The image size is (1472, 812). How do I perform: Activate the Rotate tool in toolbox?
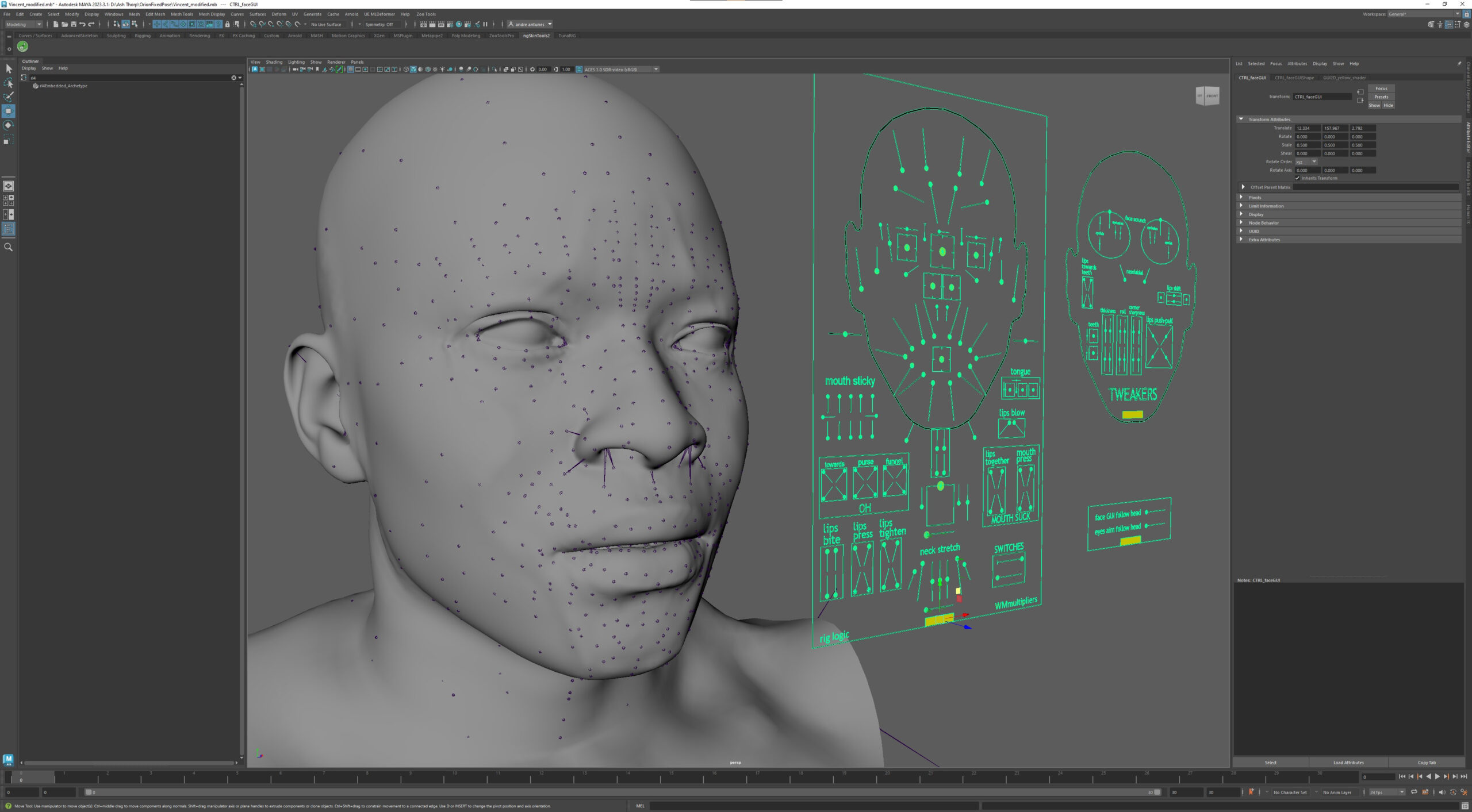coord(9,125)
